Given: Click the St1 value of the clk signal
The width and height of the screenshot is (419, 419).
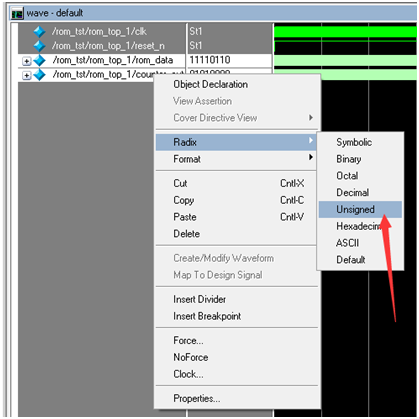Looking at the screenshot, I should click(x=196, y=32).
